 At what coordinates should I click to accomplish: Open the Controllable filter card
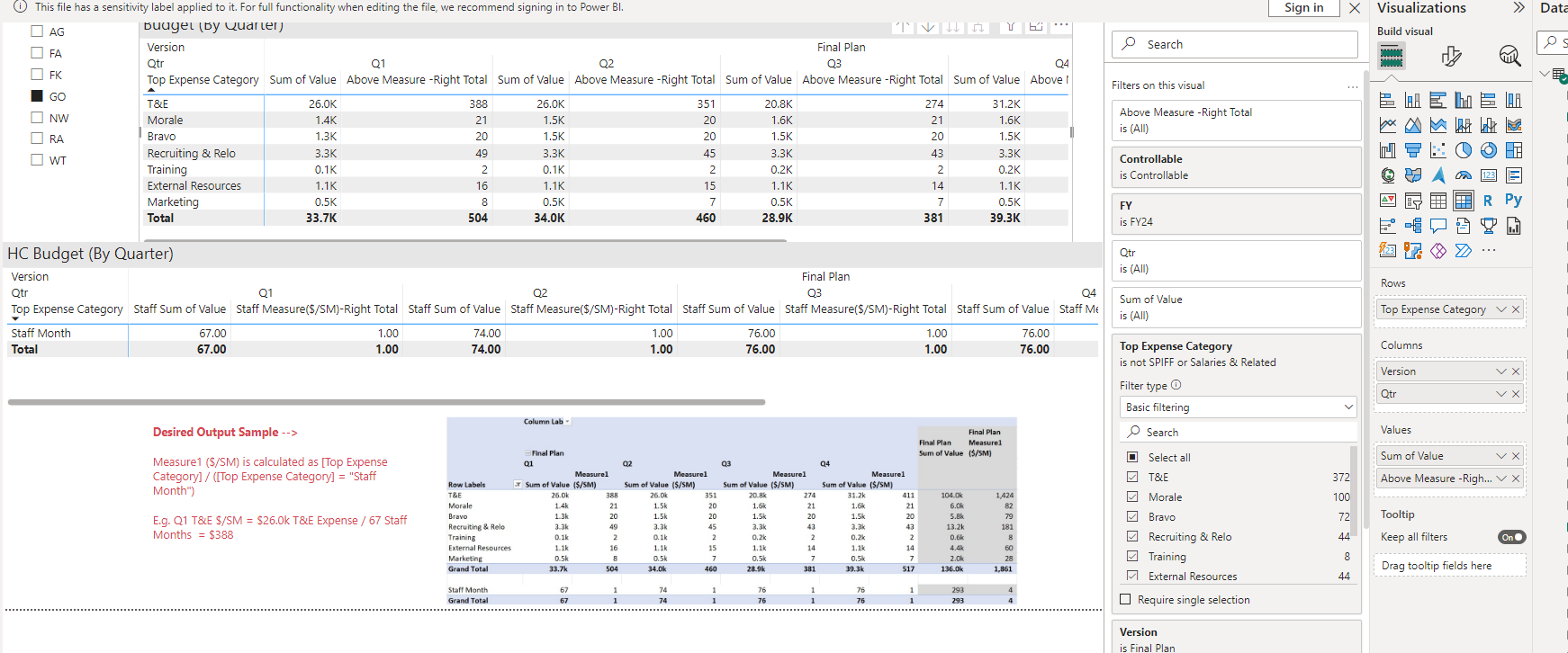tap(1237, 167)
